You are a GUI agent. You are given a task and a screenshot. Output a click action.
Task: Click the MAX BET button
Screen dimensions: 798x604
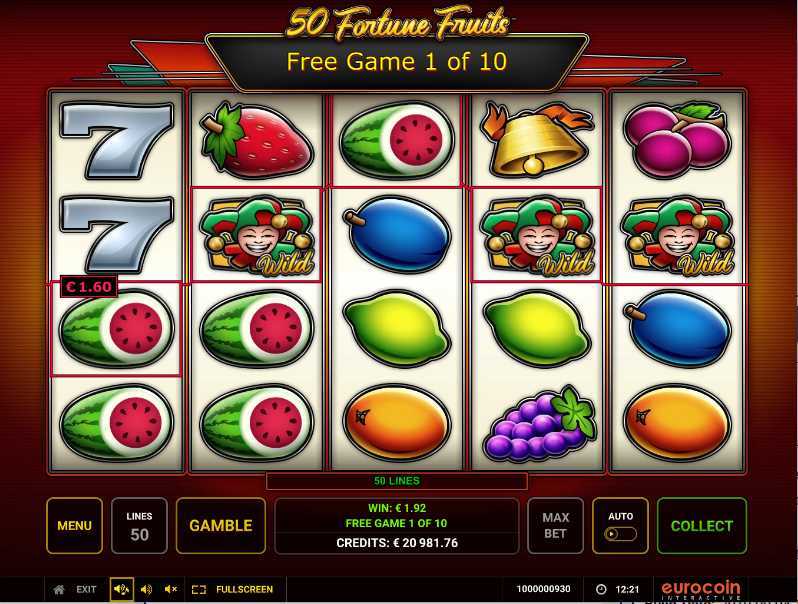click(555, 526)
